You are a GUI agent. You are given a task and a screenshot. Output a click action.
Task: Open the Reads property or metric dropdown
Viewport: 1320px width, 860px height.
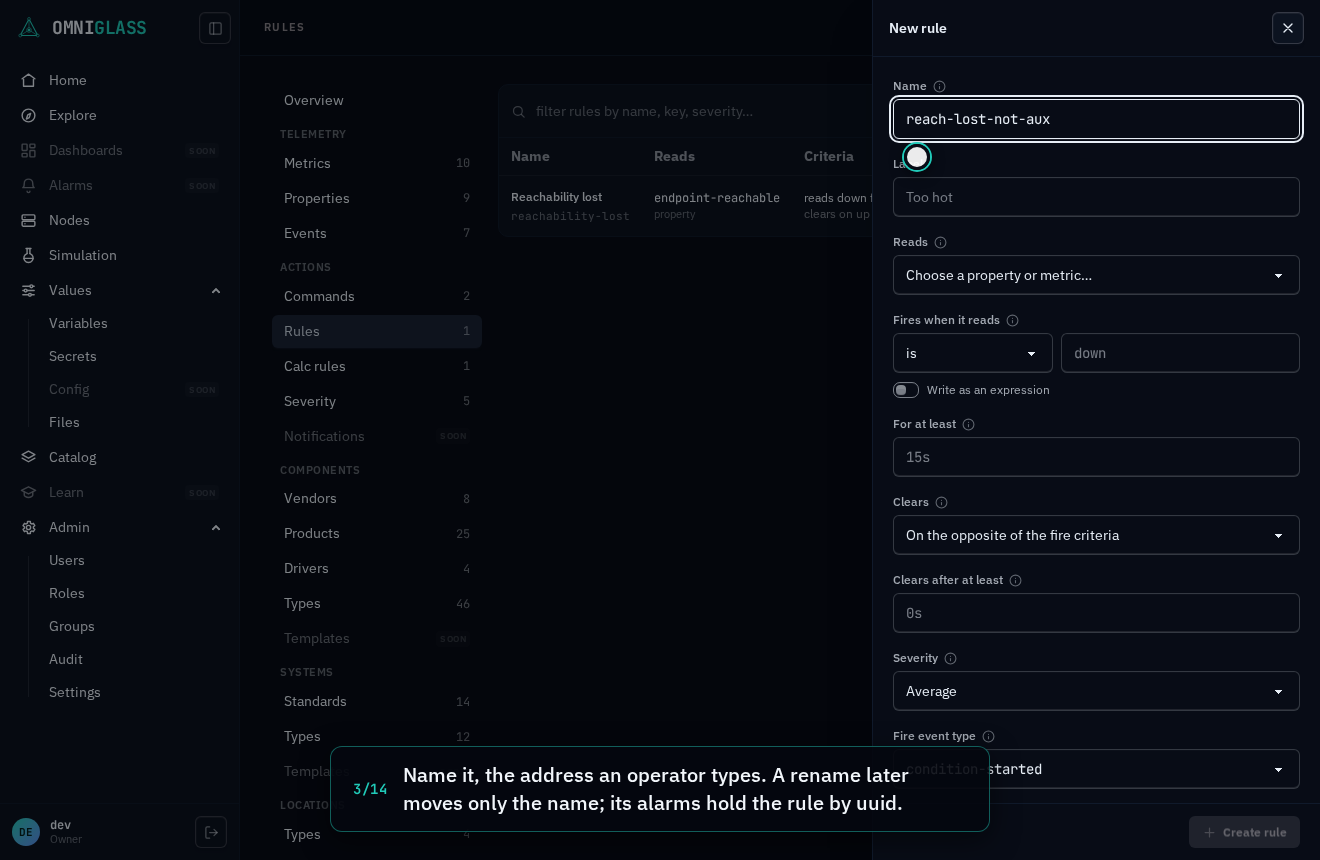tap(1096, 275)
